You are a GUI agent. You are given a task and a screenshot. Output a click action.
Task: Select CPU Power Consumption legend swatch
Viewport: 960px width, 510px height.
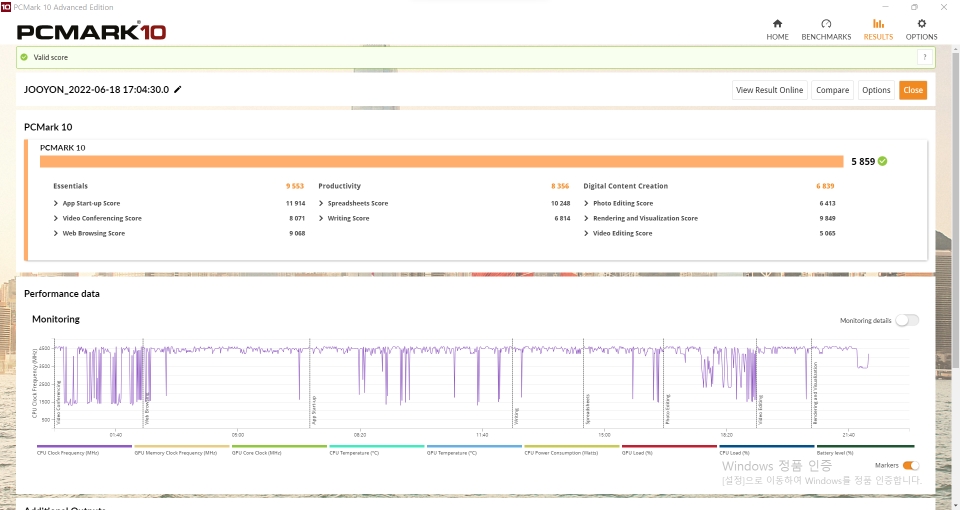pos(571,446)
